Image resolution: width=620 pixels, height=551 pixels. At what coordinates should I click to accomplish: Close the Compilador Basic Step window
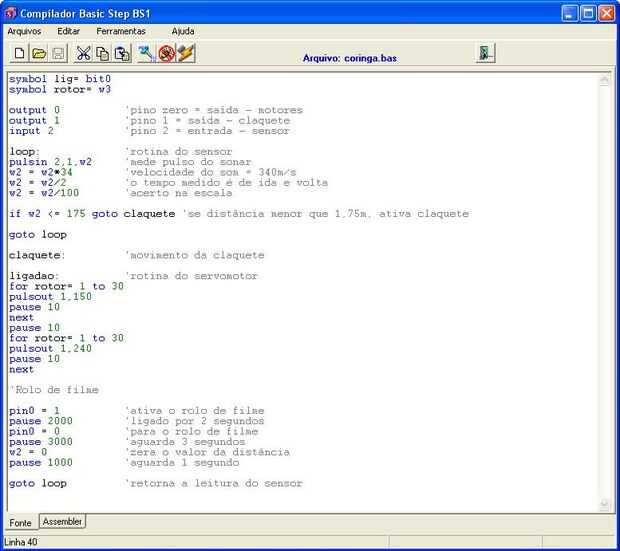[x=606, y=13]
